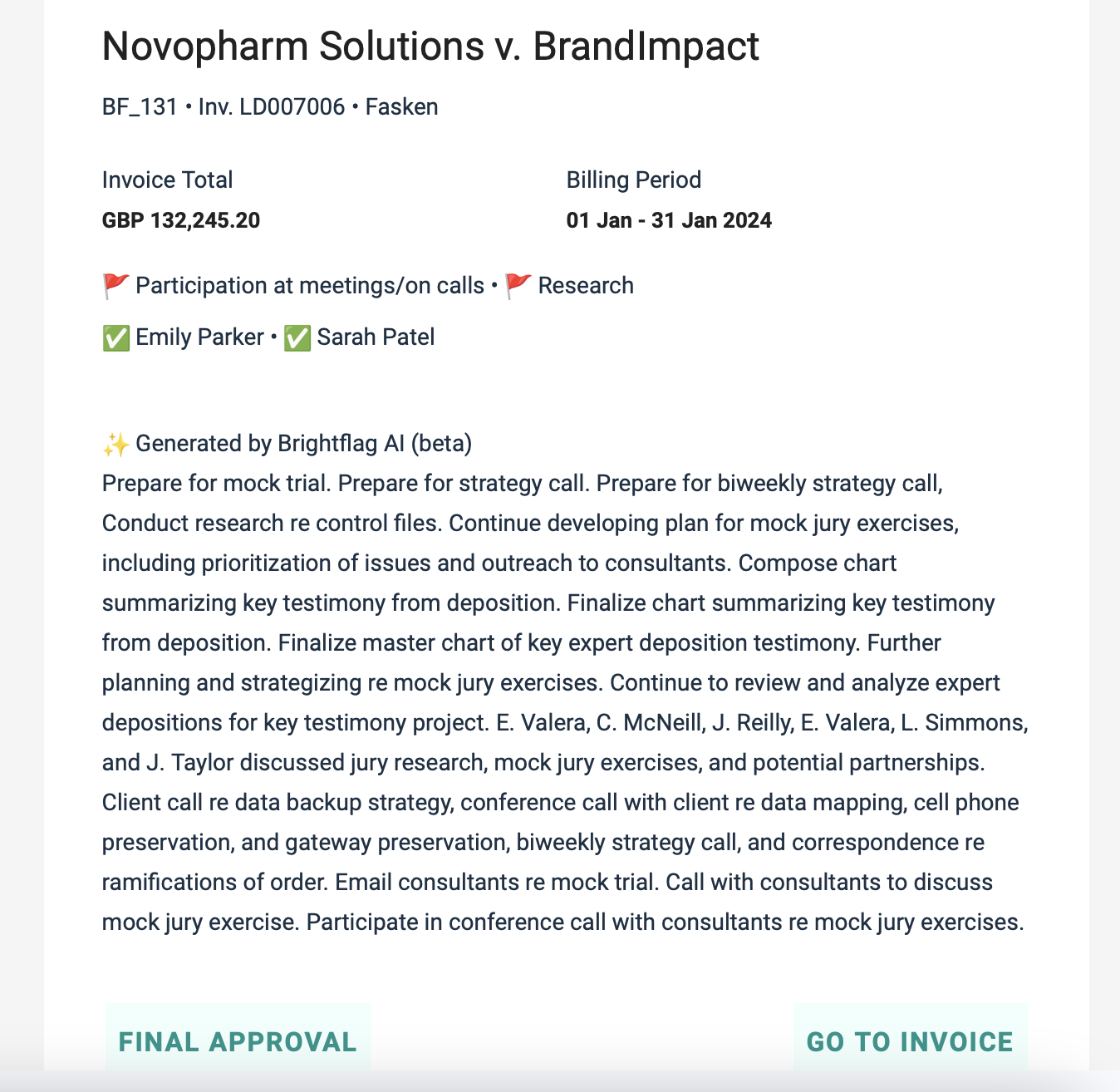Click the Invoice Total label
The width and height of the screenshot is (1120, 1092).
167,180
